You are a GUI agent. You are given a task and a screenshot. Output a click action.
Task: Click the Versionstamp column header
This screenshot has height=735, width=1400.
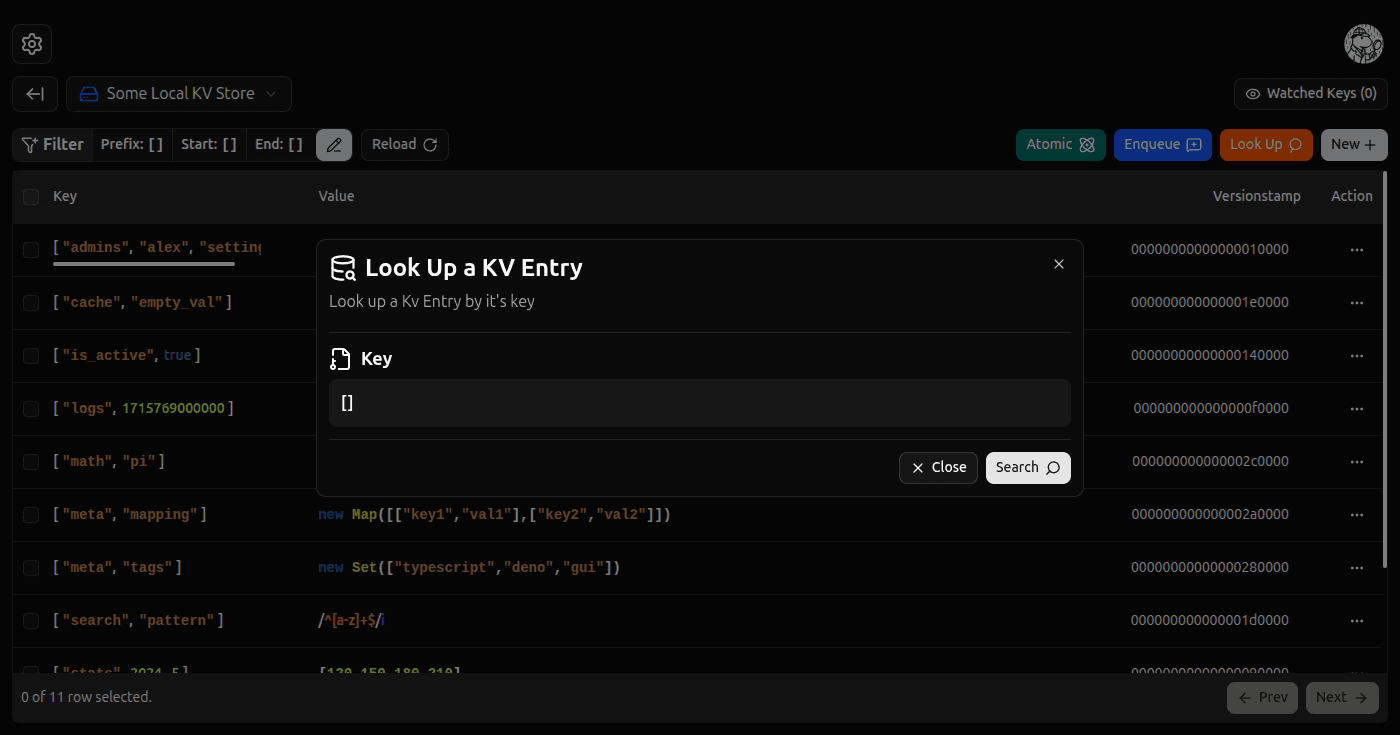1257,197
